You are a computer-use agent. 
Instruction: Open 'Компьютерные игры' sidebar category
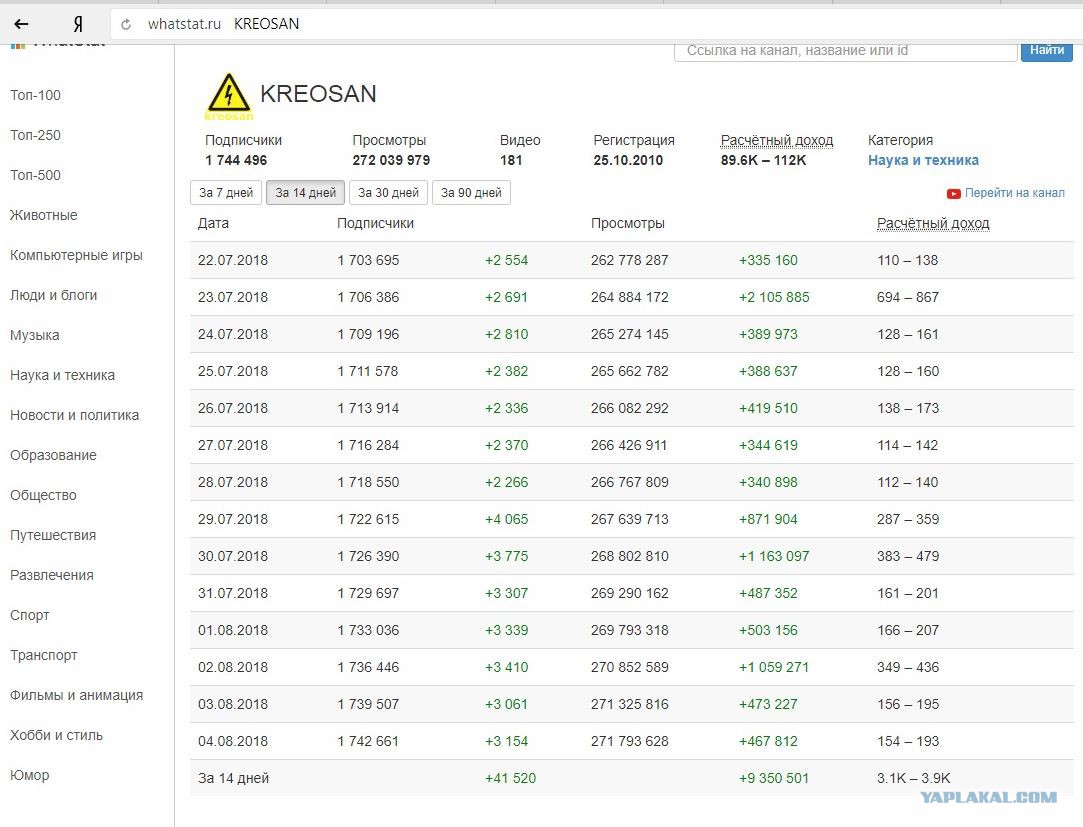click(x=76, y=256)
